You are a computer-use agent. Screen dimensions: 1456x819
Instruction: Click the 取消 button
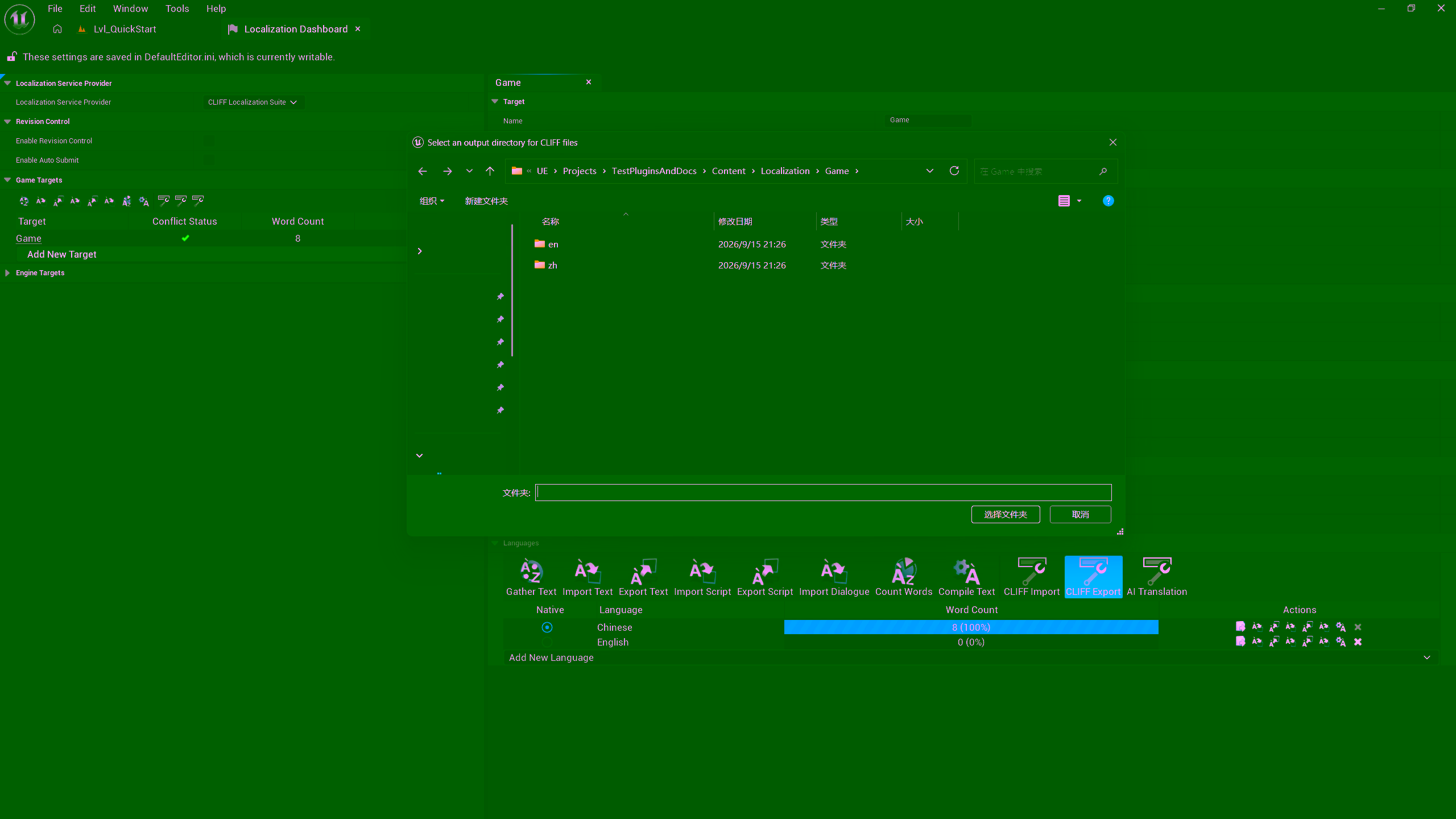pyautogui.click(x=1080, y=514)
